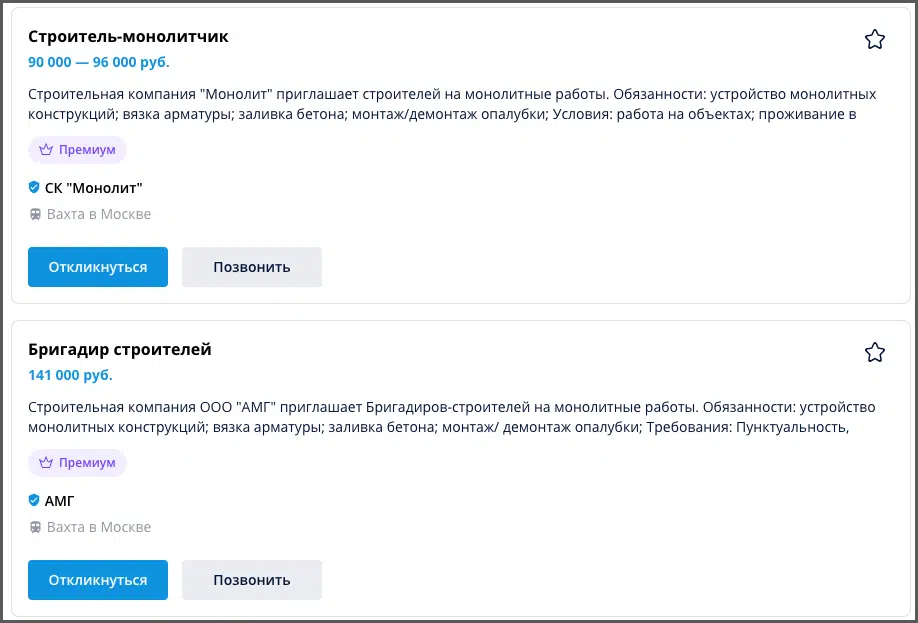Click the crown icon in the first Премиум badge
The image size is (918, 623).
click(46, 150)
